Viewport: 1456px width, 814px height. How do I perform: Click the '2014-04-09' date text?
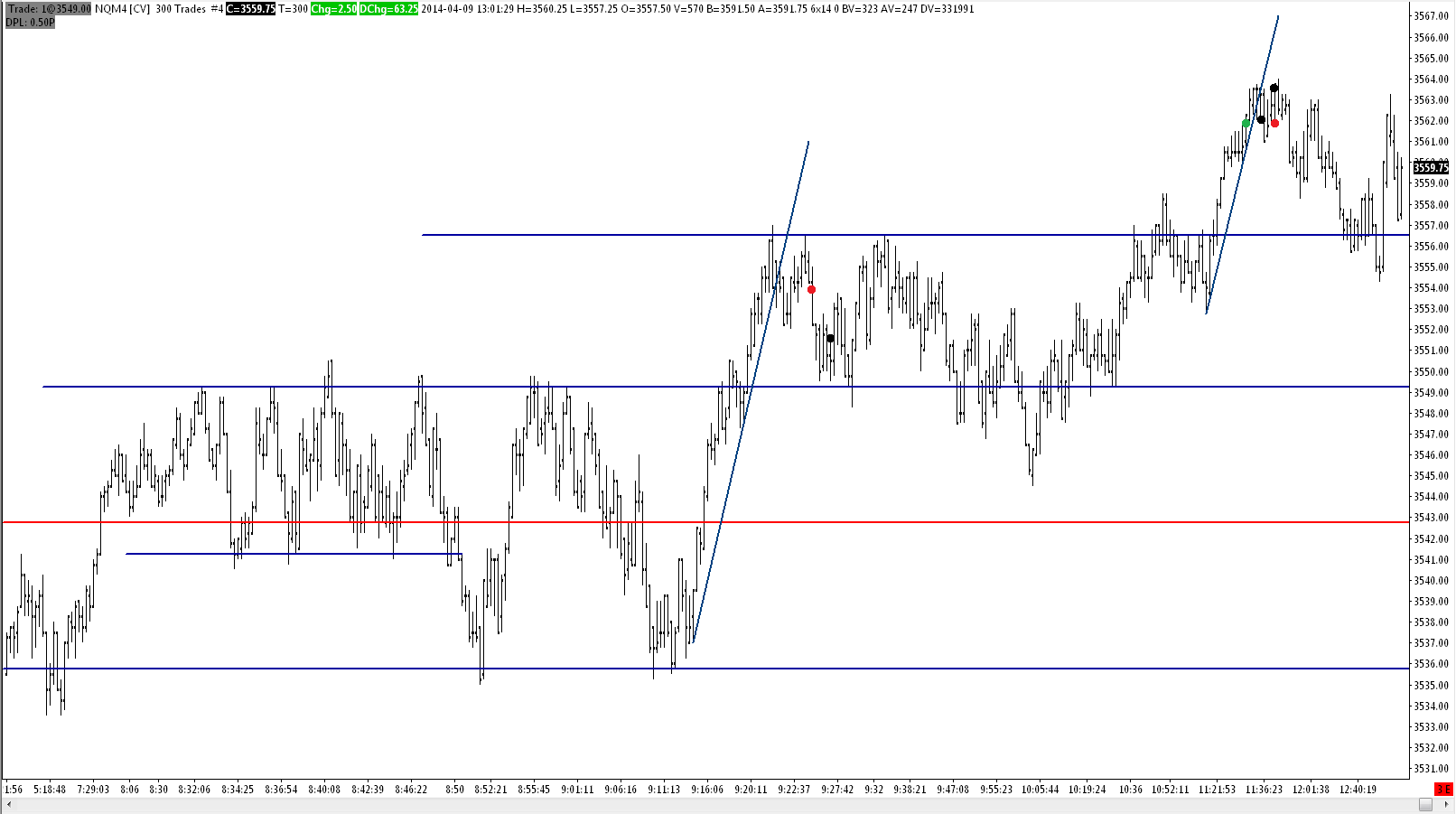coord(448,9)
